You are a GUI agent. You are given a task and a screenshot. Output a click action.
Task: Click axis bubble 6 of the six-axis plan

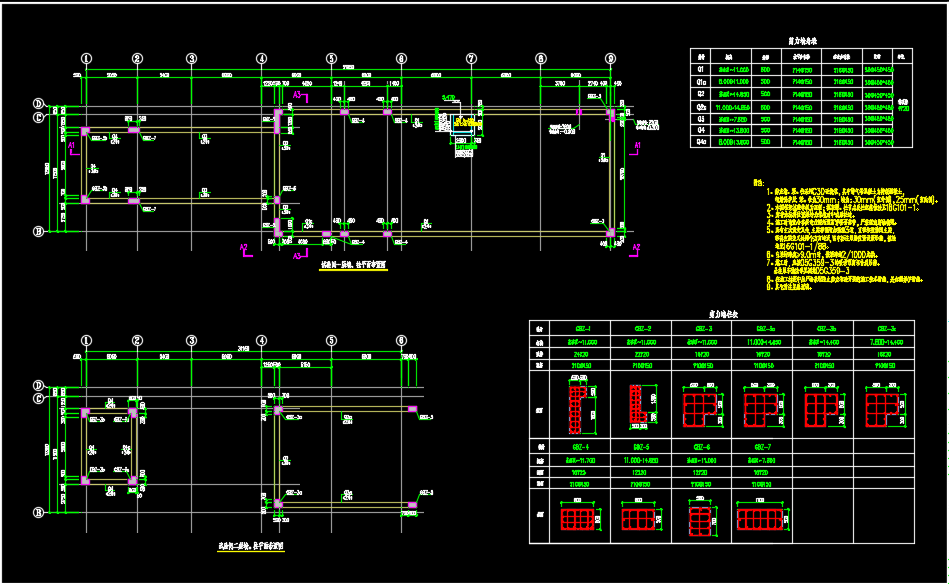(401, 341)
